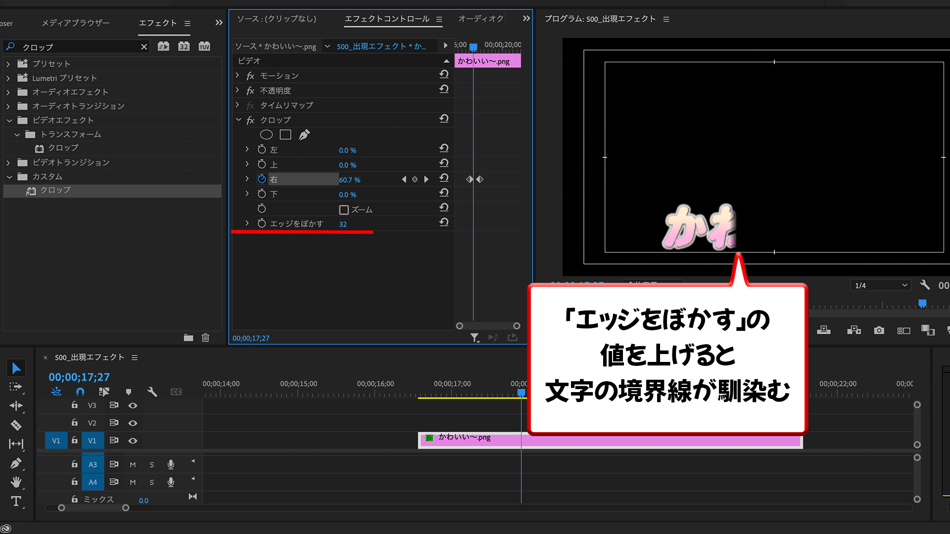This screenshot has height=534, width=950.
Task: Mute audio track A3
Action: point(132,465)
